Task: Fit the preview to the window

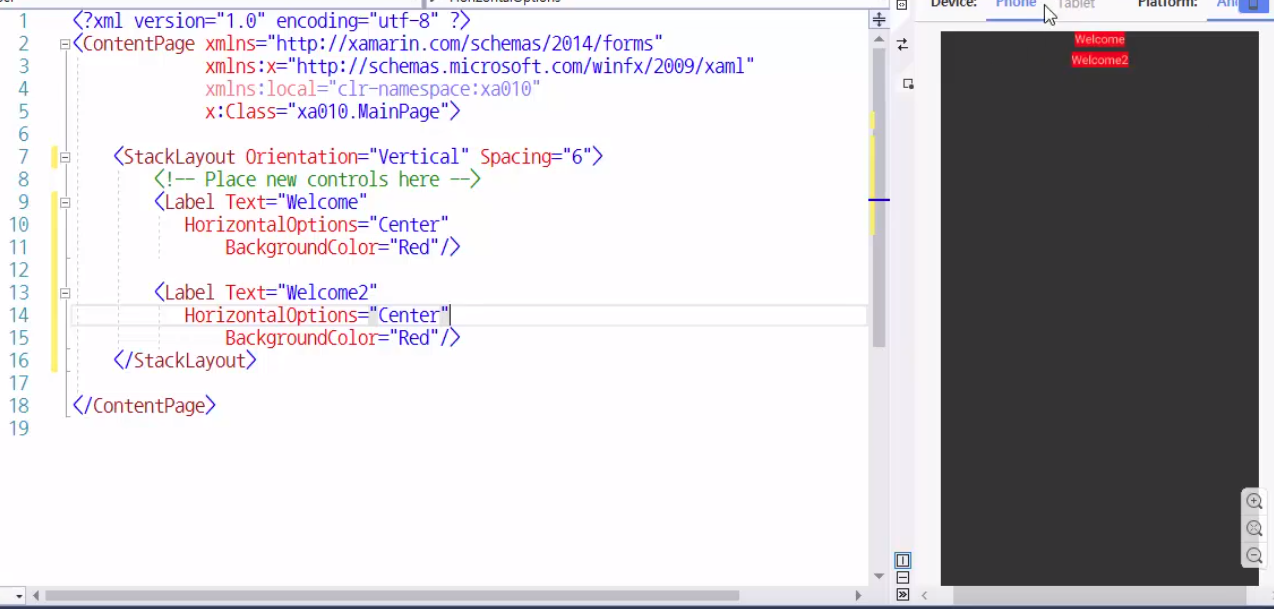Action: pyautogui.click(x=1254, y=529)
